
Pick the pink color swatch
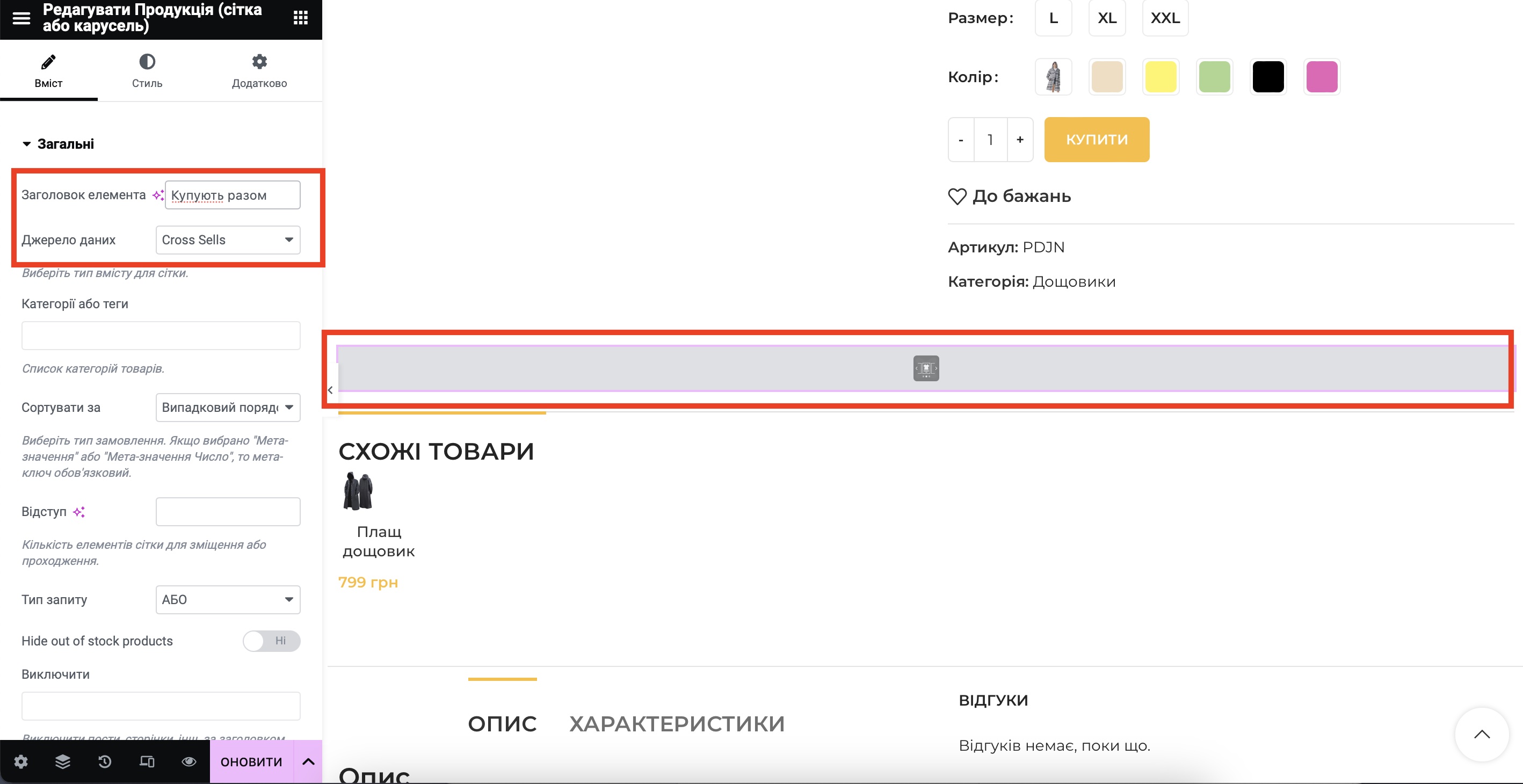[x=1322, y=77]
